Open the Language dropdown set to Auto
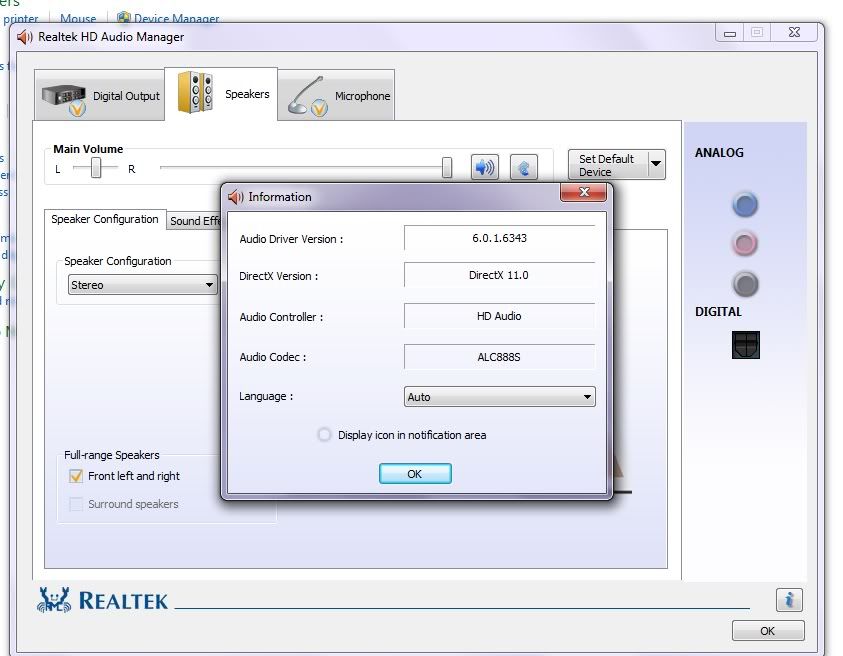Viewport: 843px width, 656px height. pos(499,397)
